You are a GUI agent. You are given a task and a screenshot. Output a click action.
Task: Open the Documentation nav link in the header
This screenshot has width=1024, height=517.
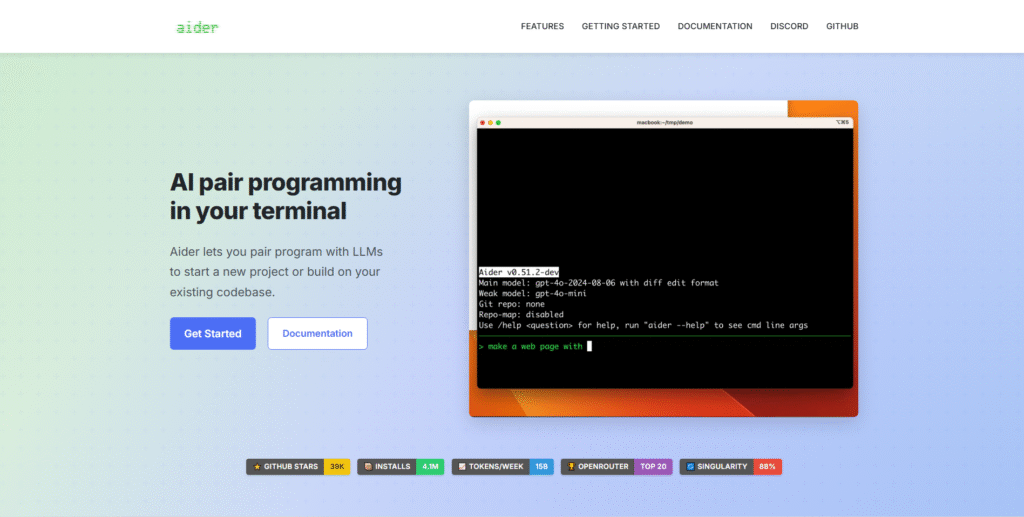[714, 26]
